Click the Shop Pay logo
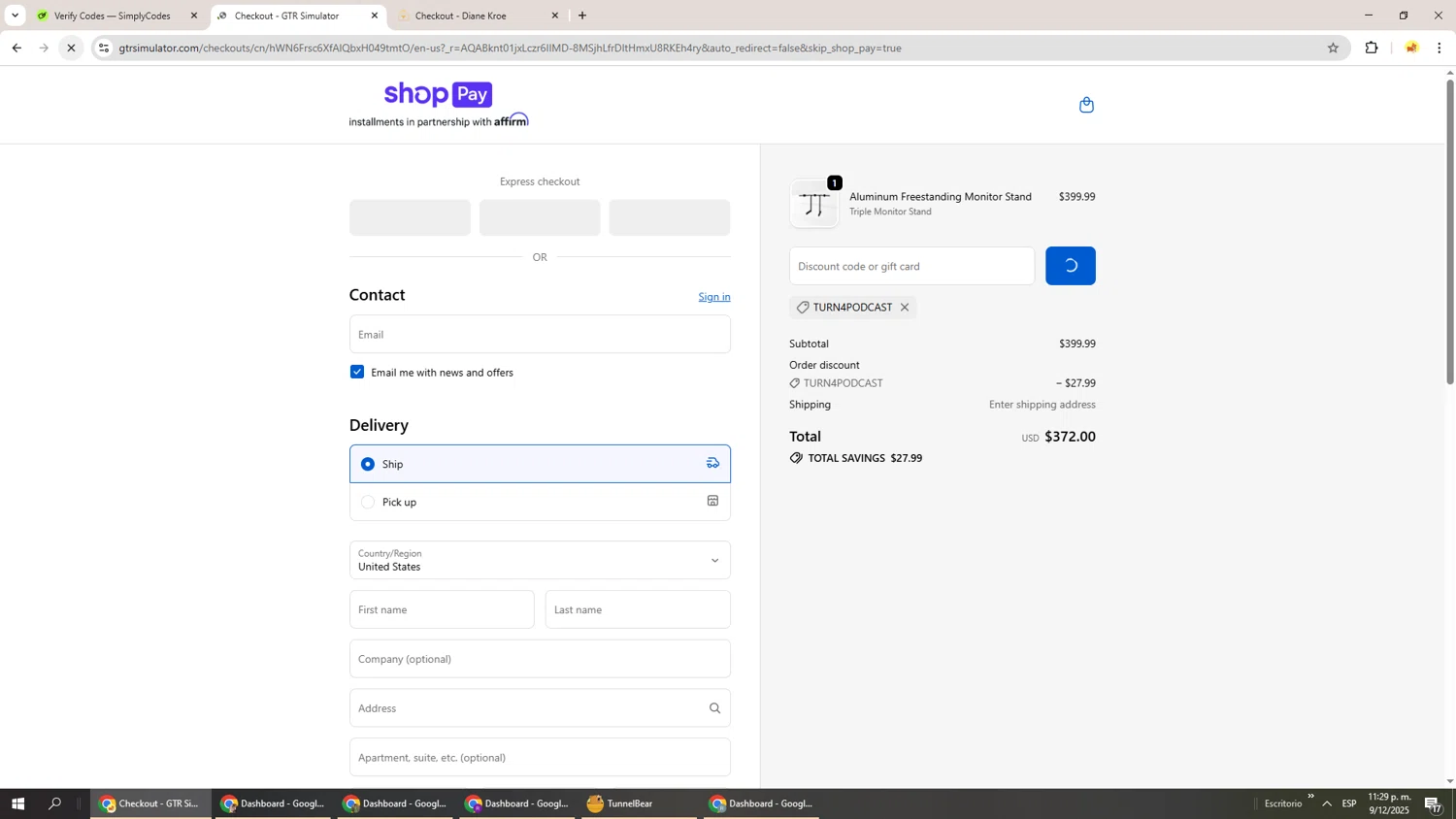The width and height of the screenshot is (1456, 819). [438, 94]
